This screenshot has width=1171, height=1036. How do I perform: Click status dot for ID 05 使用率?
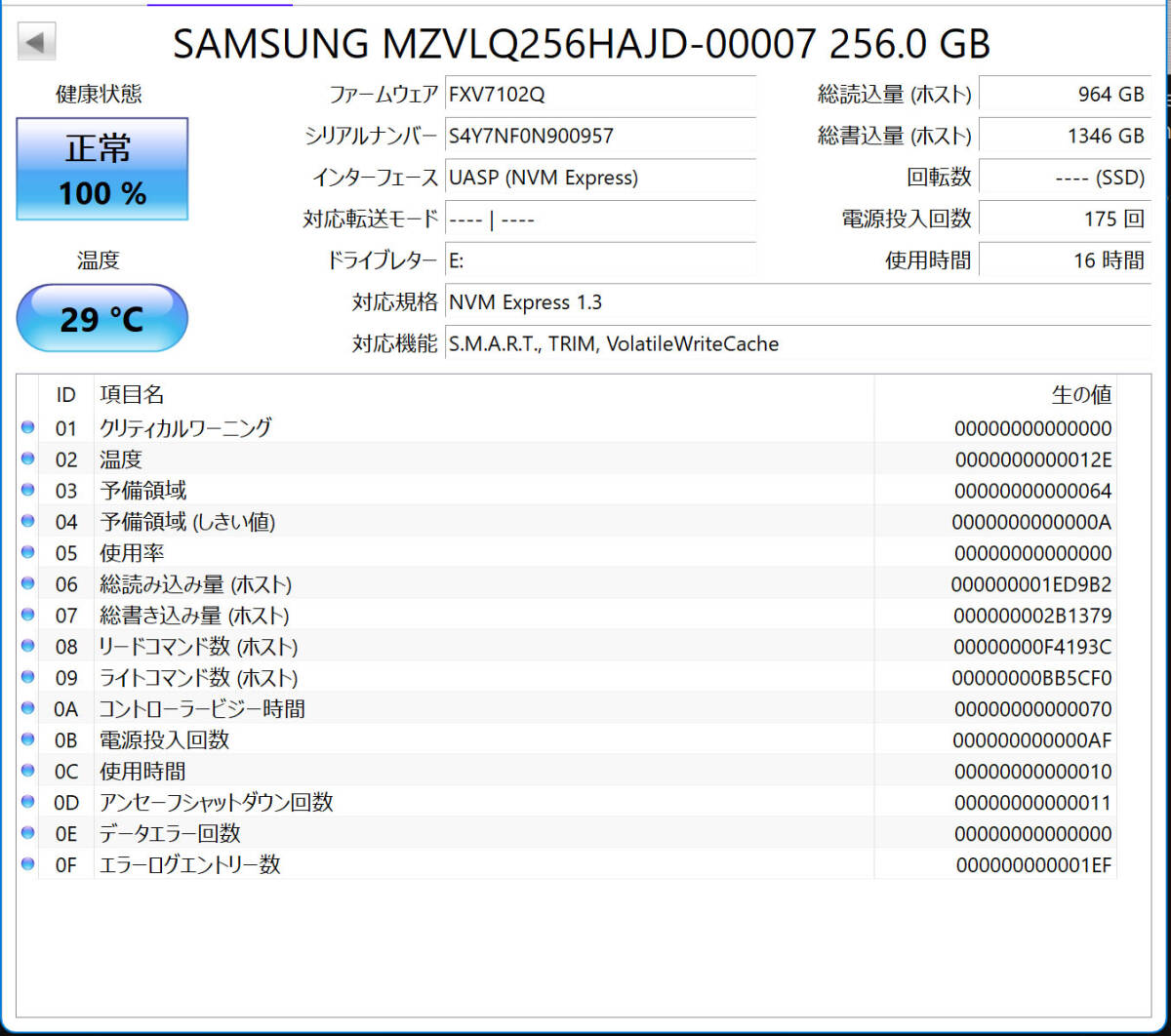point(27,552)
